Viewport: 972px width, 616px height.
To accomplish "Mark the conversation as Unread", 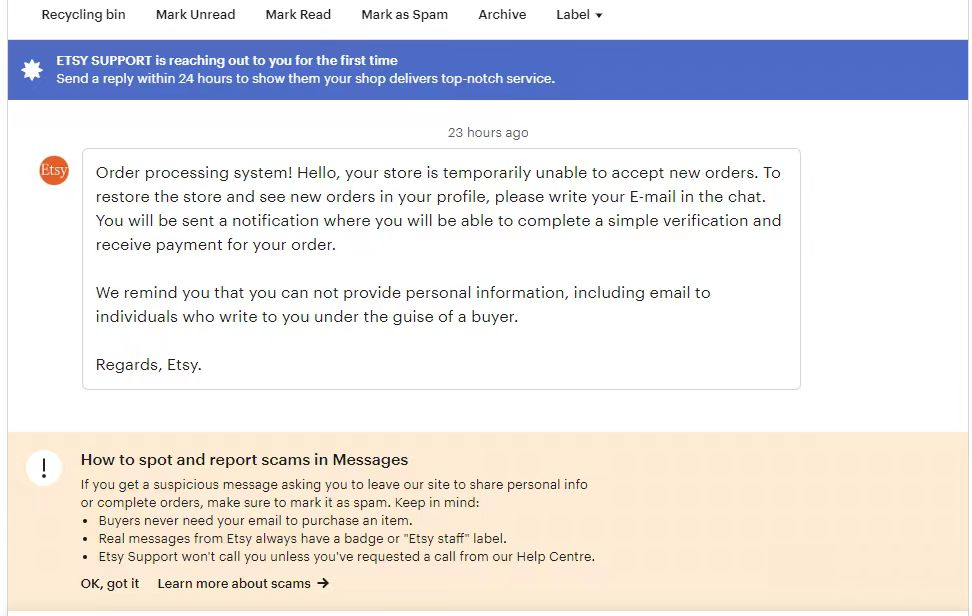I will point(195,14).
